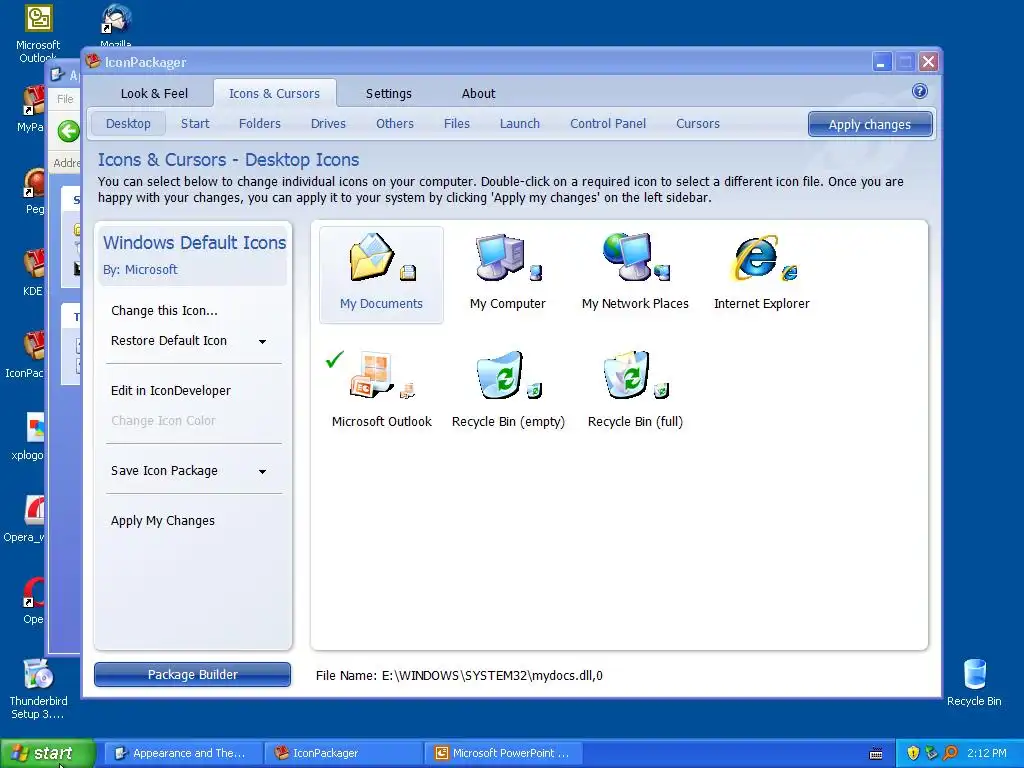The width and height of the screenshot is (1024, 768).
Task: Open the About tab
Action: click(x=479, y=93)
